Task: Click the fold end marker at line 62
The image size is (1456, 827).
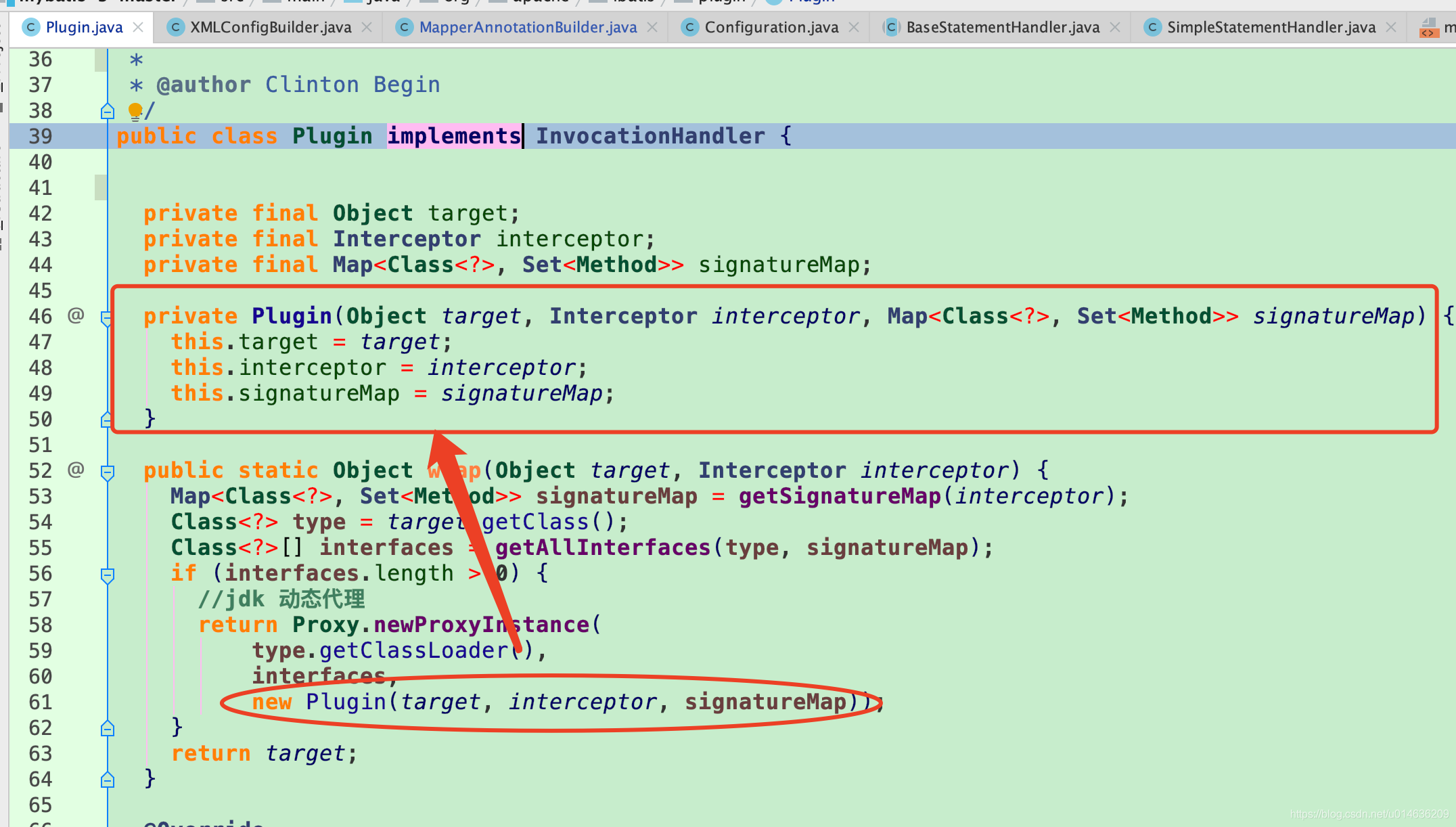Action: 108,728
